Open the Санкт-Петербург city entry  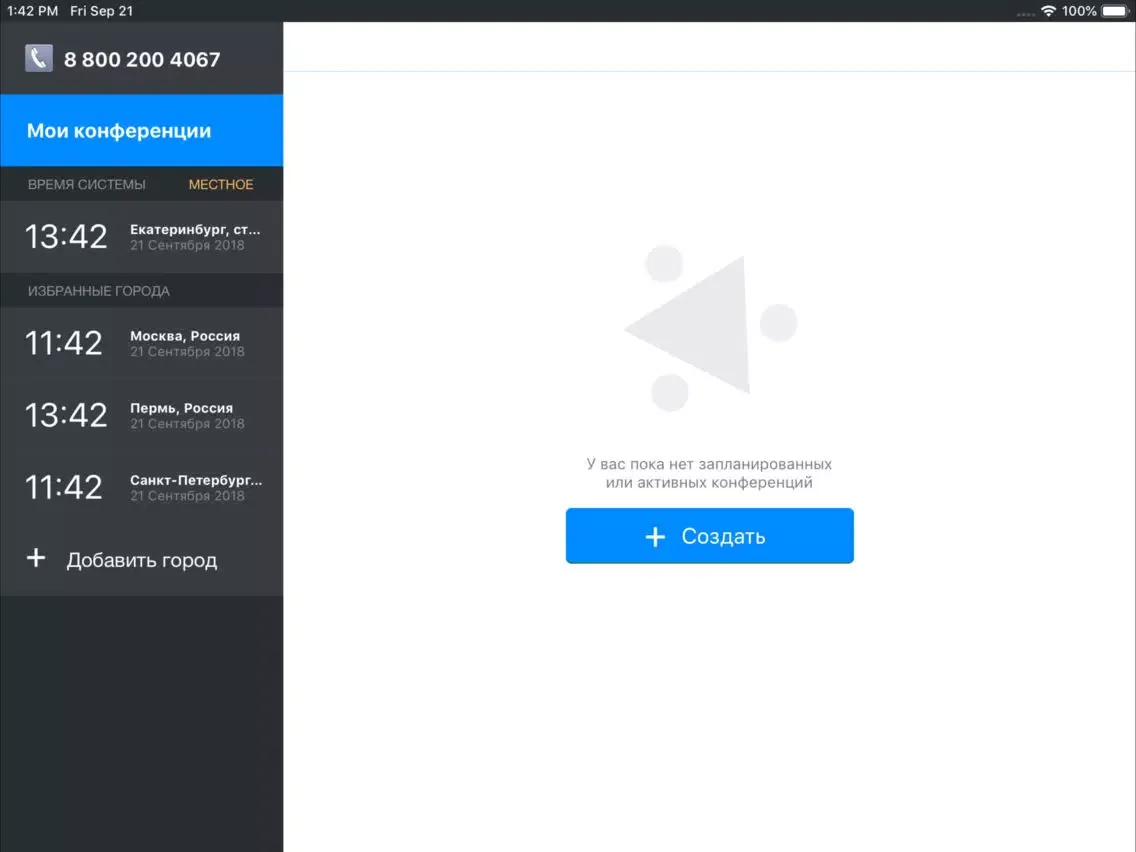pyautogui.click(x=141, y=487)
